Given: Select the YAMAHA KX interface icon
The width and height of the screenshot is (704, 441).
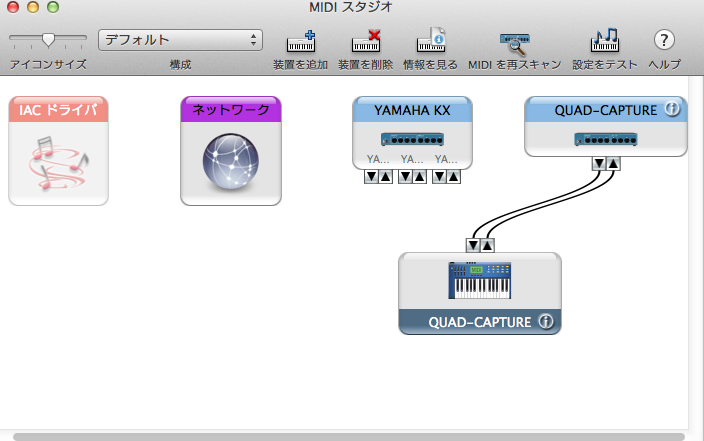Looking at the screenshot, I should point(412,139).
